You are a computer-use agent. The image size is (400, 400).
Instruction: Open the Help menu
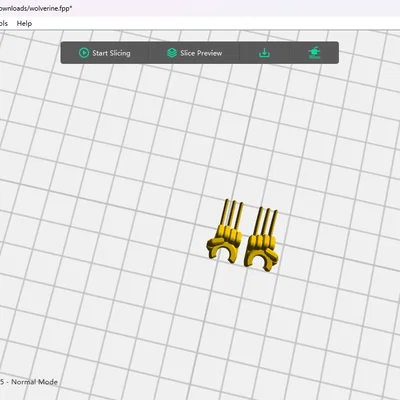pos(24,23)
